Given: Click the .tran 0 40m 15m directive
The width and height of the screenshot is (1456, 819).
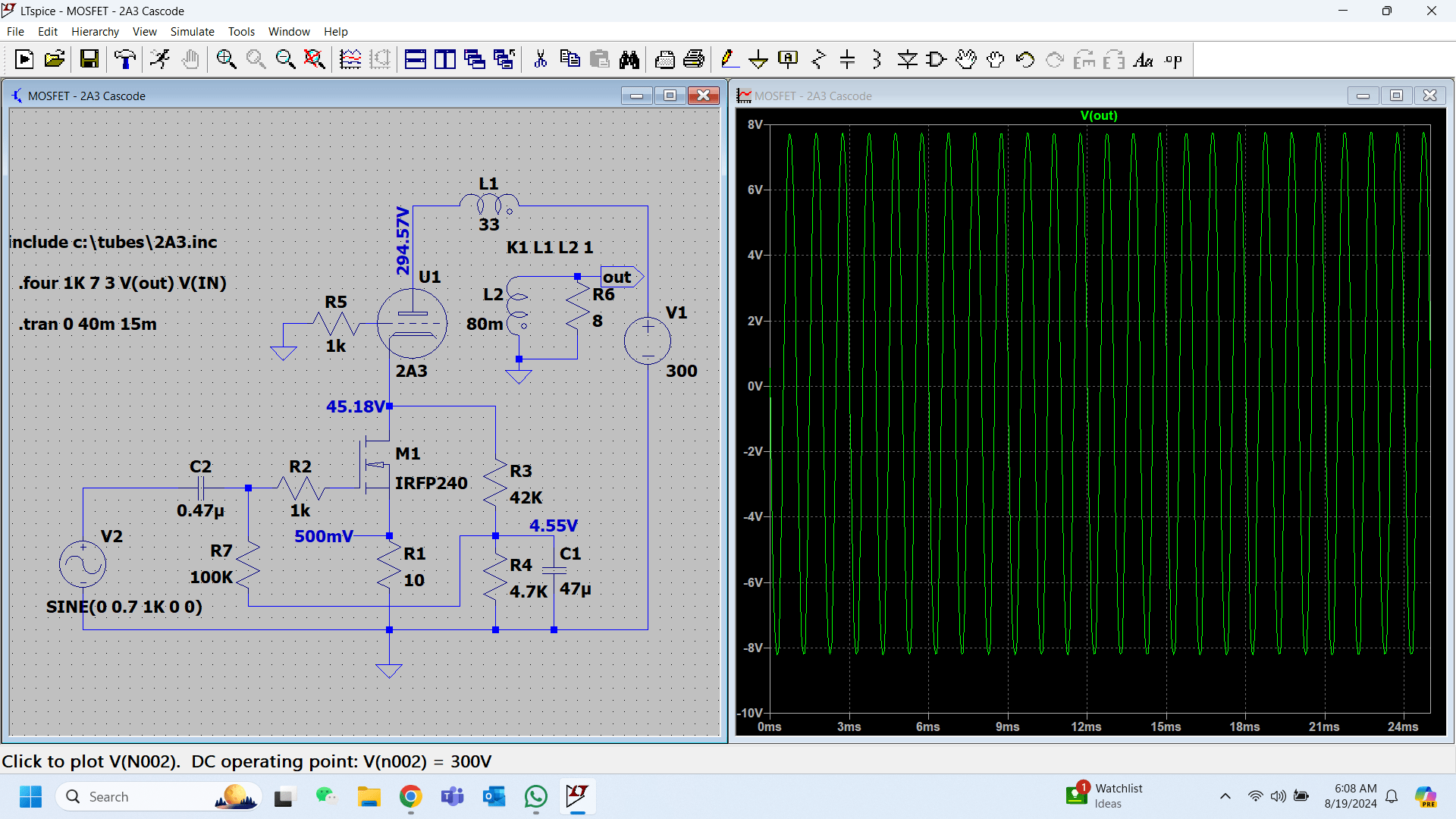Looking at the screenshot, I should pyautogui.click(x=88, y=324).
